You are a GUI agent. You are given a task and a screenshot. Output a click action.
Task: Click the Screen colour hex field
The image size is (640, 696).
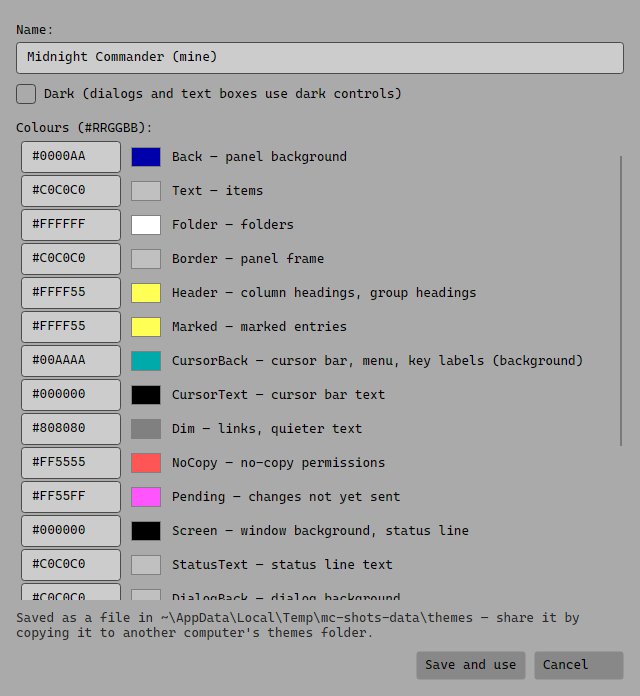coord(71,531)
